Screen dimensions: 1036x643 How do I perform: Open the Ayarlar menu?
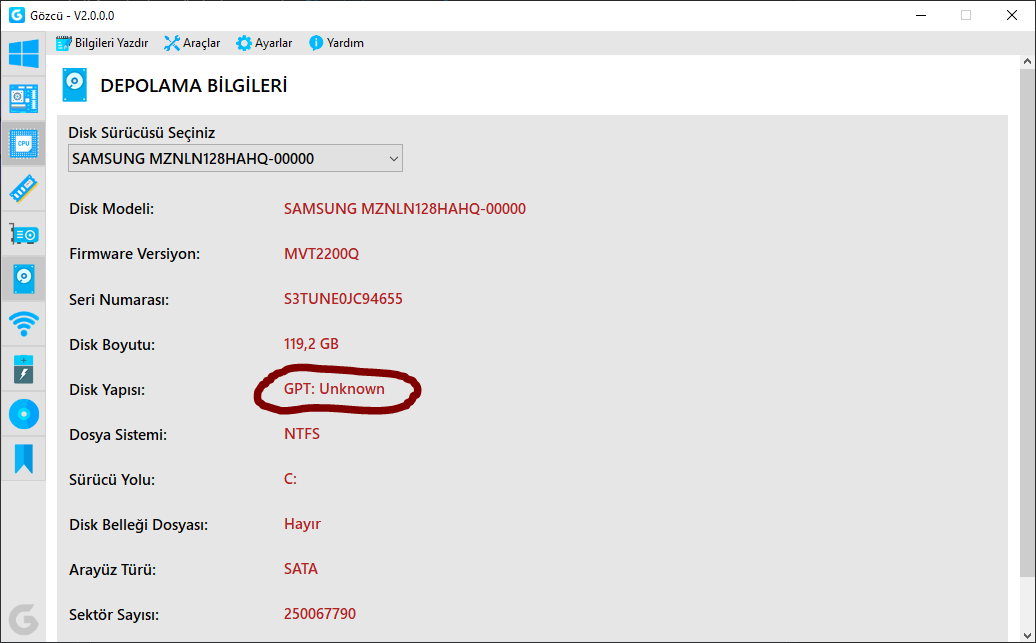tap(264, 43)
